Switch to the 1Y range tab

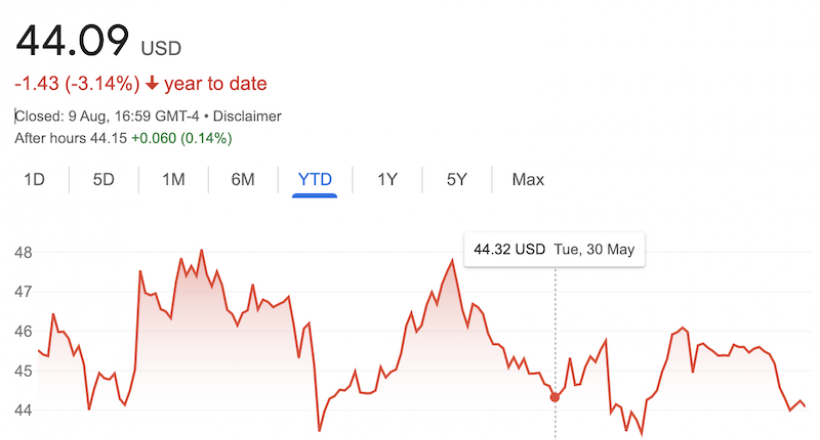tap(387, 179)
